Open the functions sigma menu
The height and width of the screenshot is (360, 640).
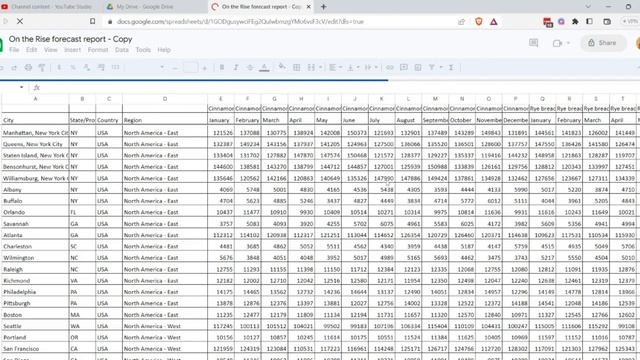pyautogui.click(x=451, y=67)
